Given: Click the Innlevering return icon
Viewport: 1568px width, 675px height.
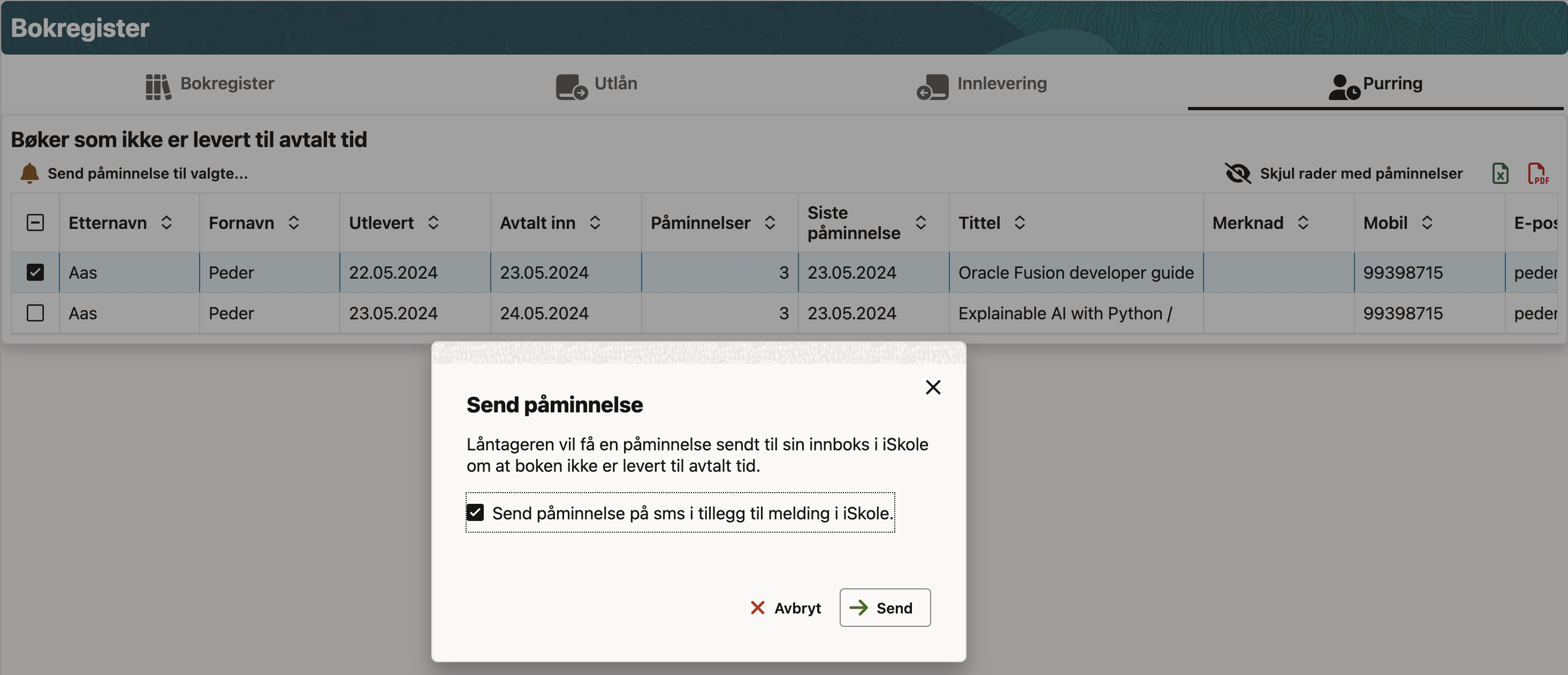Looking at the screenshot, I should point(932,87).
